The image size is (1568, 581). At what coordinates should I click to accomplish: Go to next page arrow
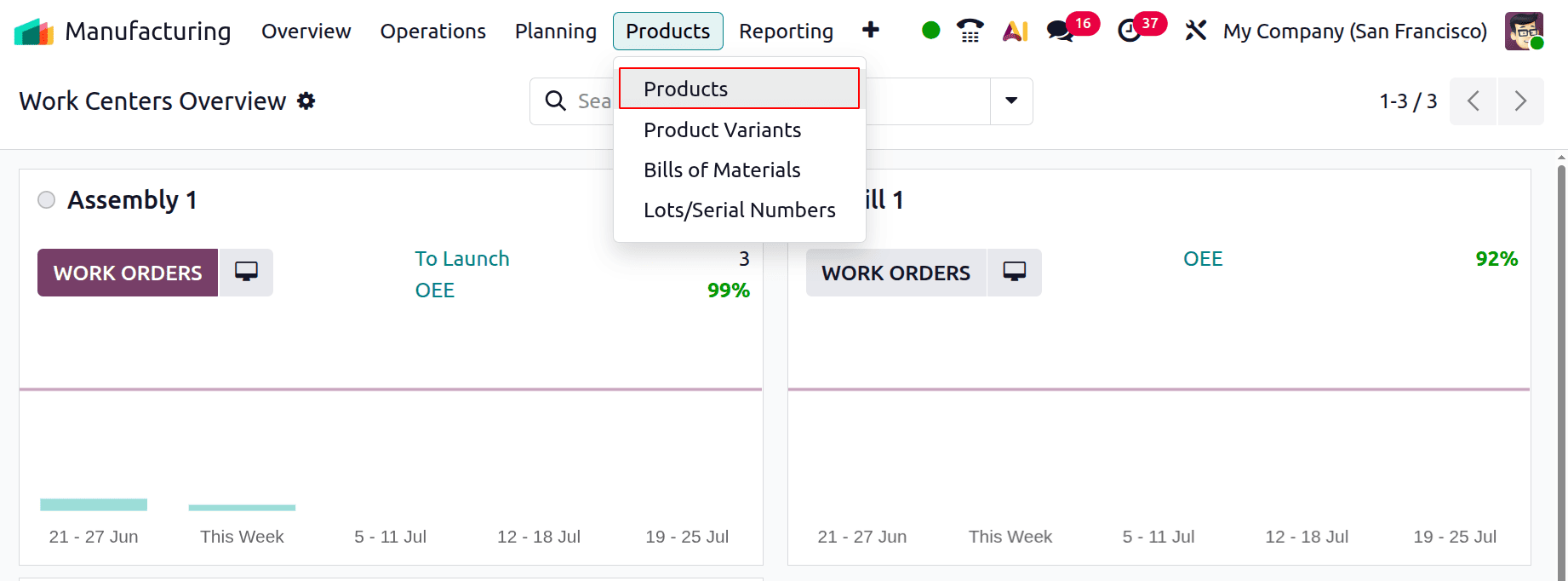point(1520,101)
